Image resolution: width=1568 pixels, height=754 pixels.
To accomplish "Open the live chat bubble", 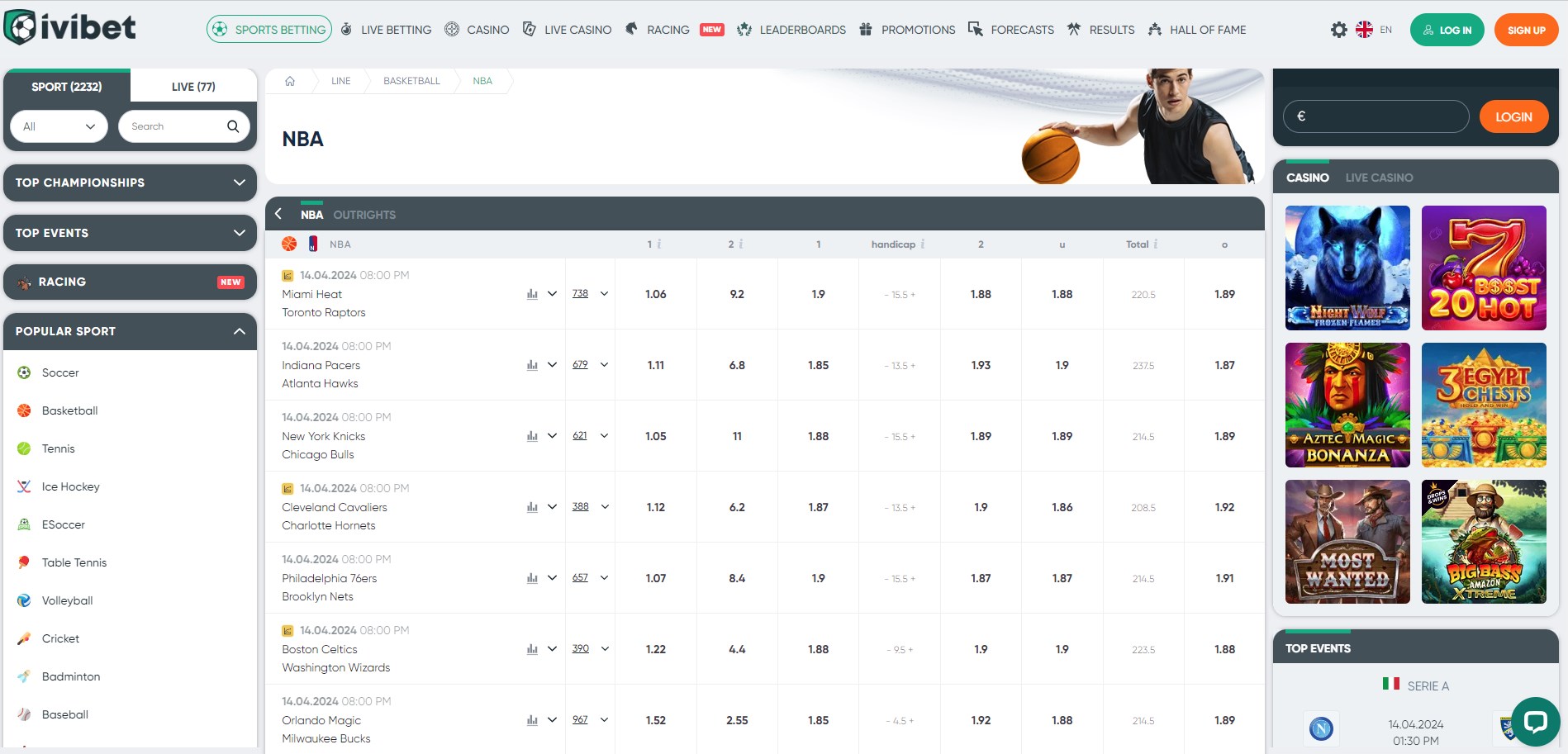I will (x=1535, y=721).
